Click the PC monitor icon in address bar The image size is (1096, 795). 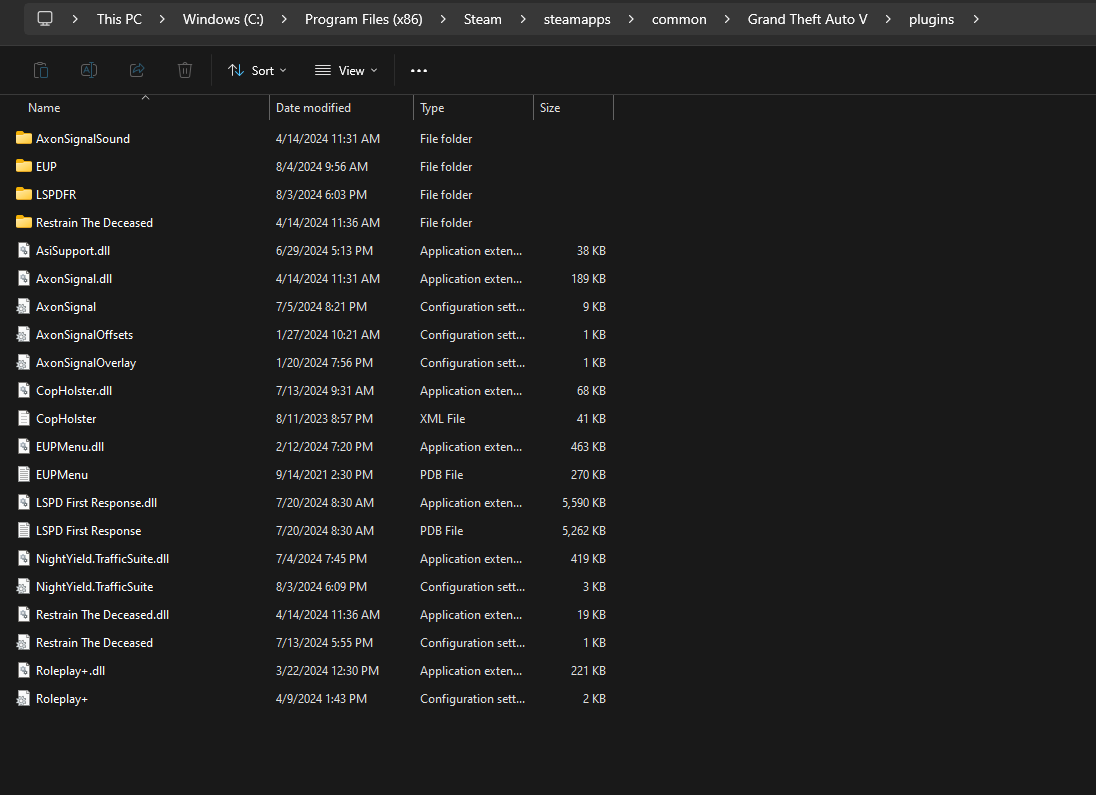point(45,19)
